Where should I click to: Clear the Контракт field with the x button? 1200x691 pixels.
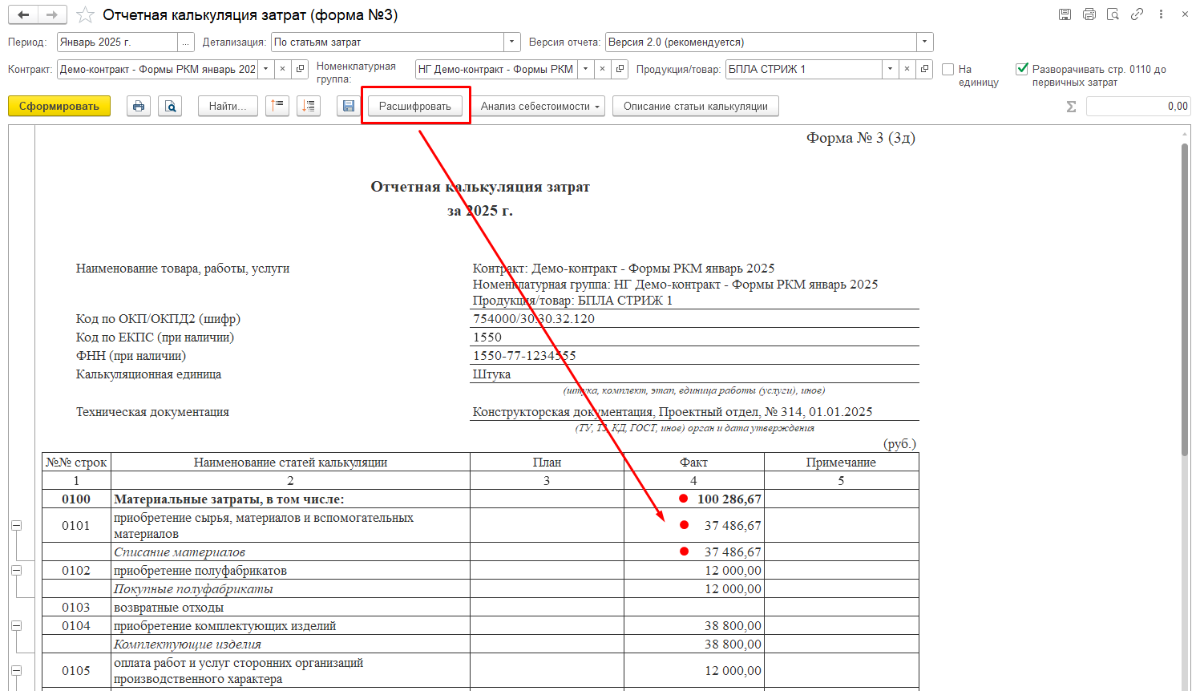point(282,69)
